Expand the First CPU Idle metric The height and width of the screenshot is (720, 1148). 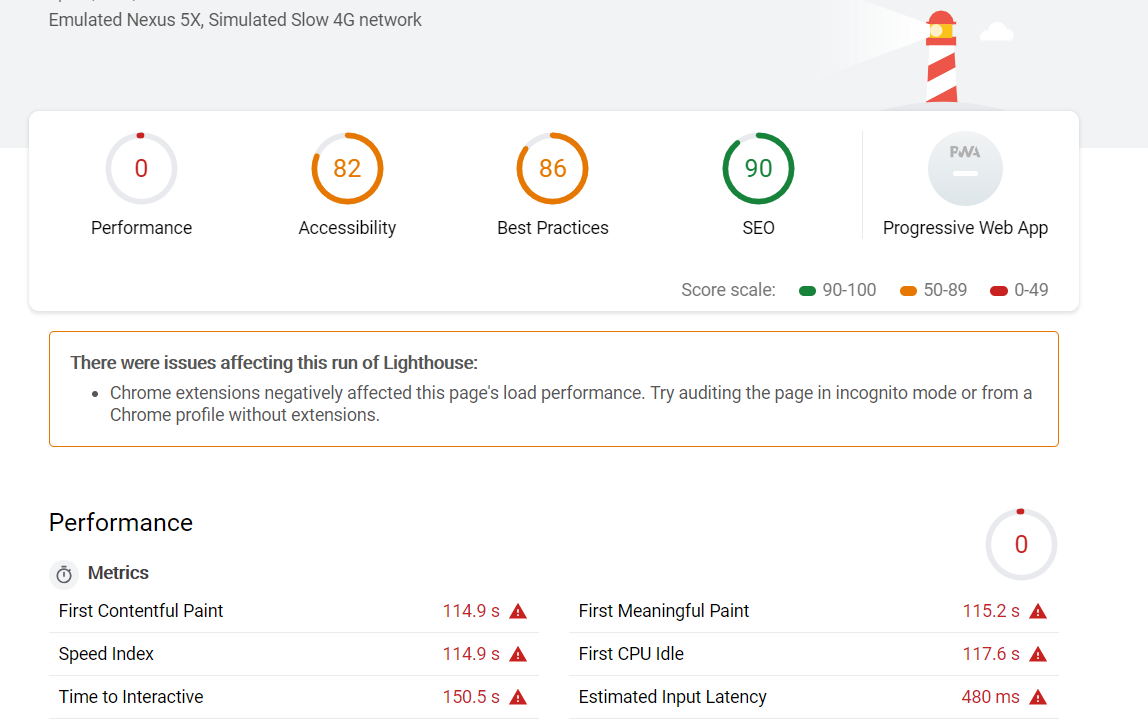813,654
